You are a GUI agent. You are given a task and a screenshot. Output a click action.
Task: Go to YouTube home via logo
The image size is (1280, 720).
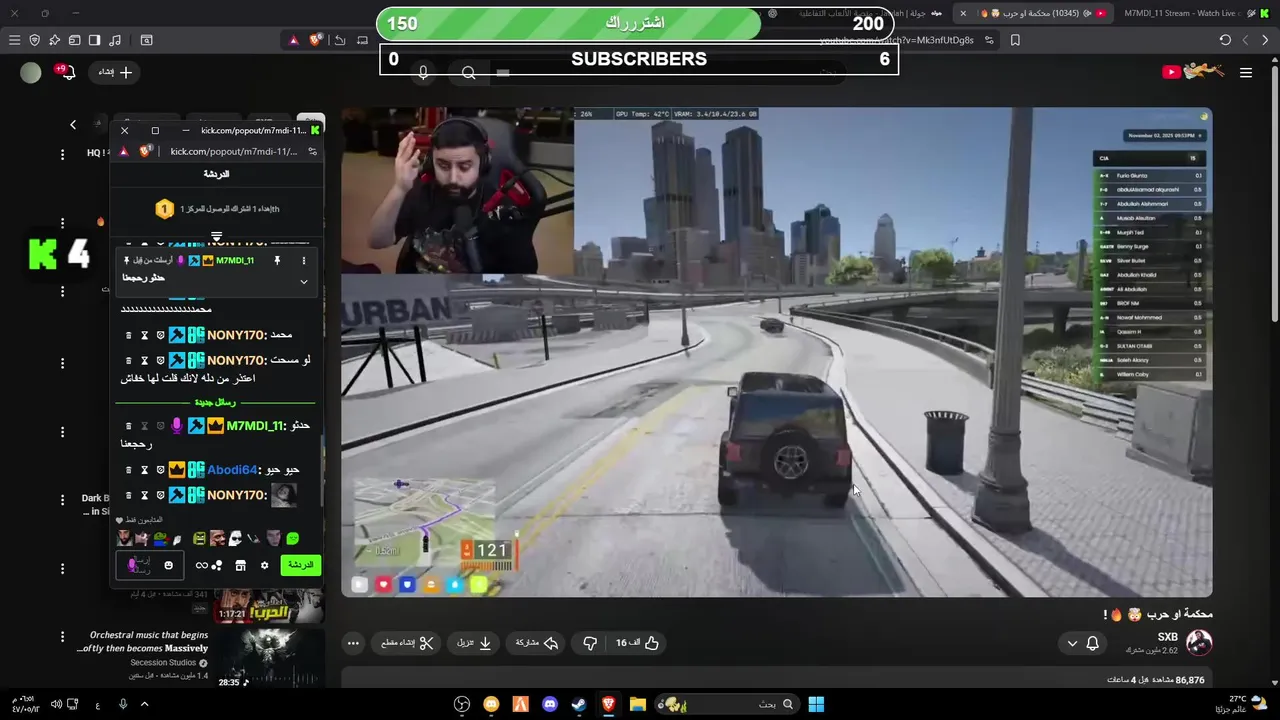[1193, 71]
